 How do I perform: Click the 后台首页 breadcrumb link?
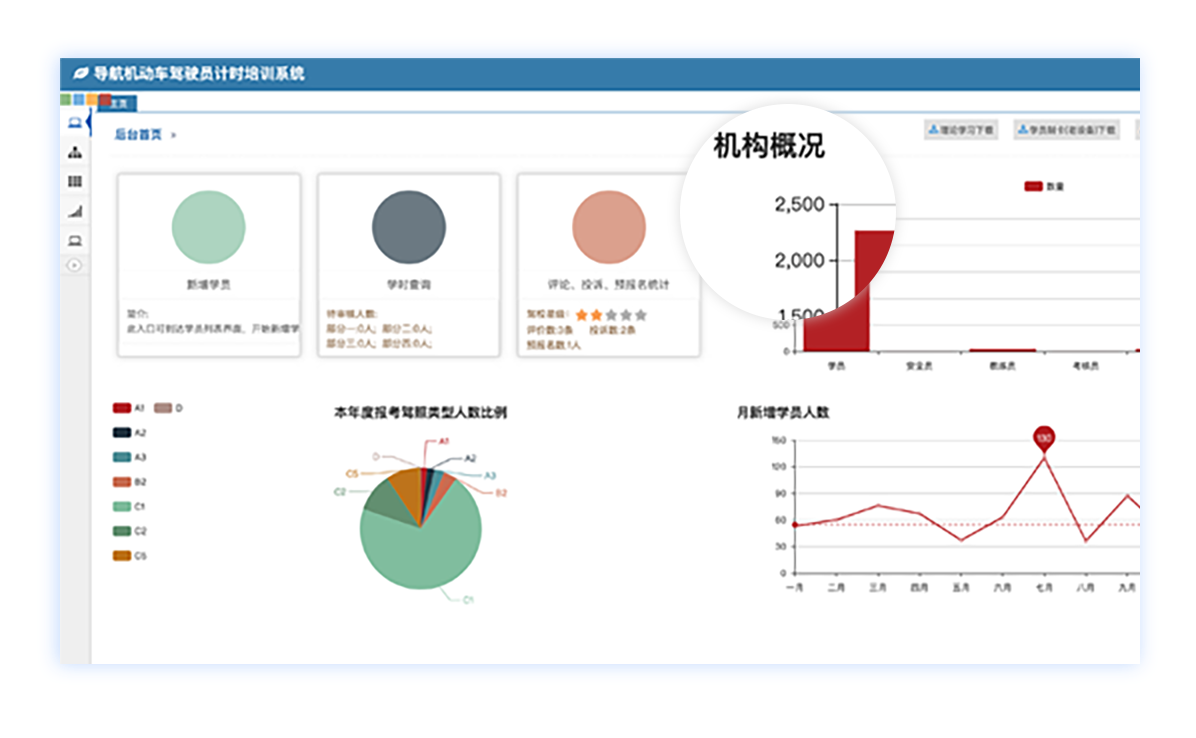[x=137, y=135]
